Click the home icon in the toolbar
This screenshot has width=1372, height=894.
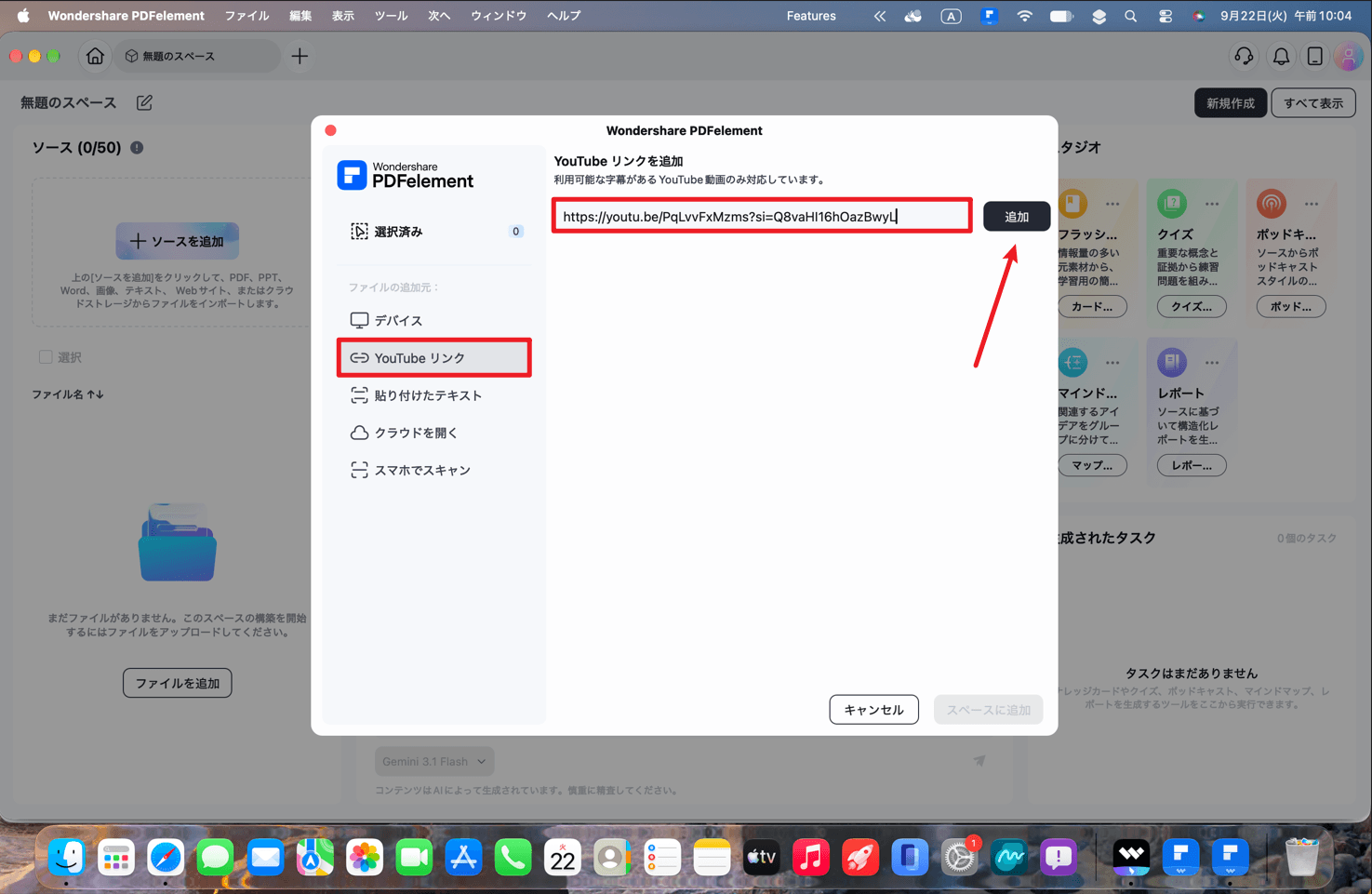click(95, 56)
